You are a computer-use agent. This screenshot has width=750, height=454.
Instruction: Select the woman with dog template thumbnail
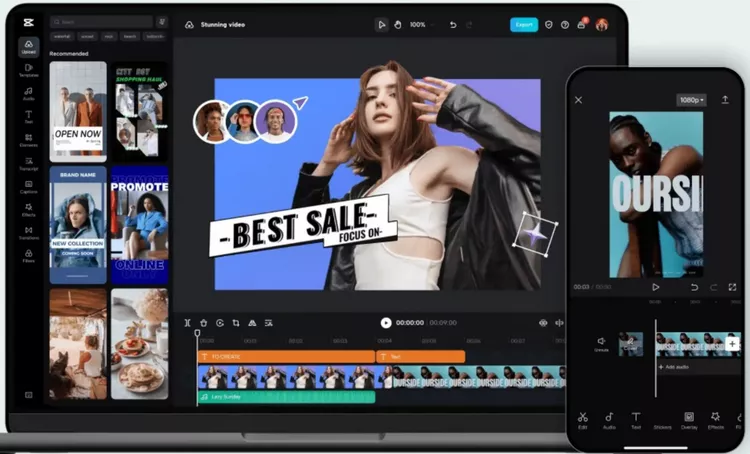pyautogui.click(x=78, y=343)
